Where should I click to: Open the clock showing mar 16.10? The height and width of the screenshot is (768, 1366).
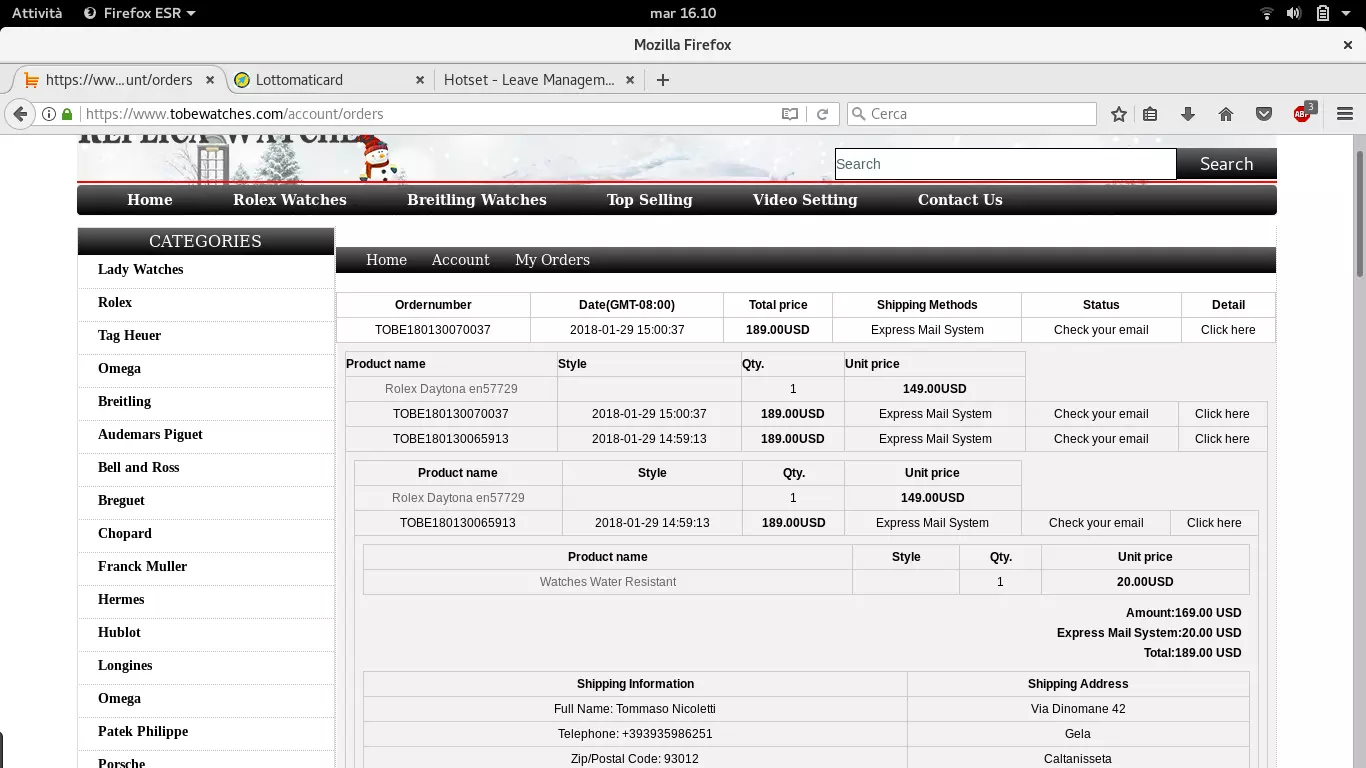coord(683,13)
